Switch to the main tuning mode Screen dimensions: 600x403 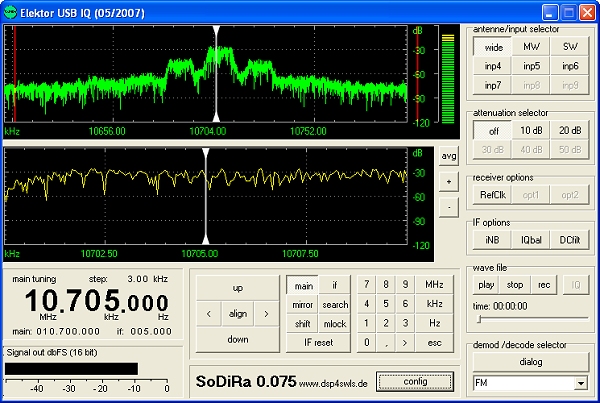click(x=304, y=285)
